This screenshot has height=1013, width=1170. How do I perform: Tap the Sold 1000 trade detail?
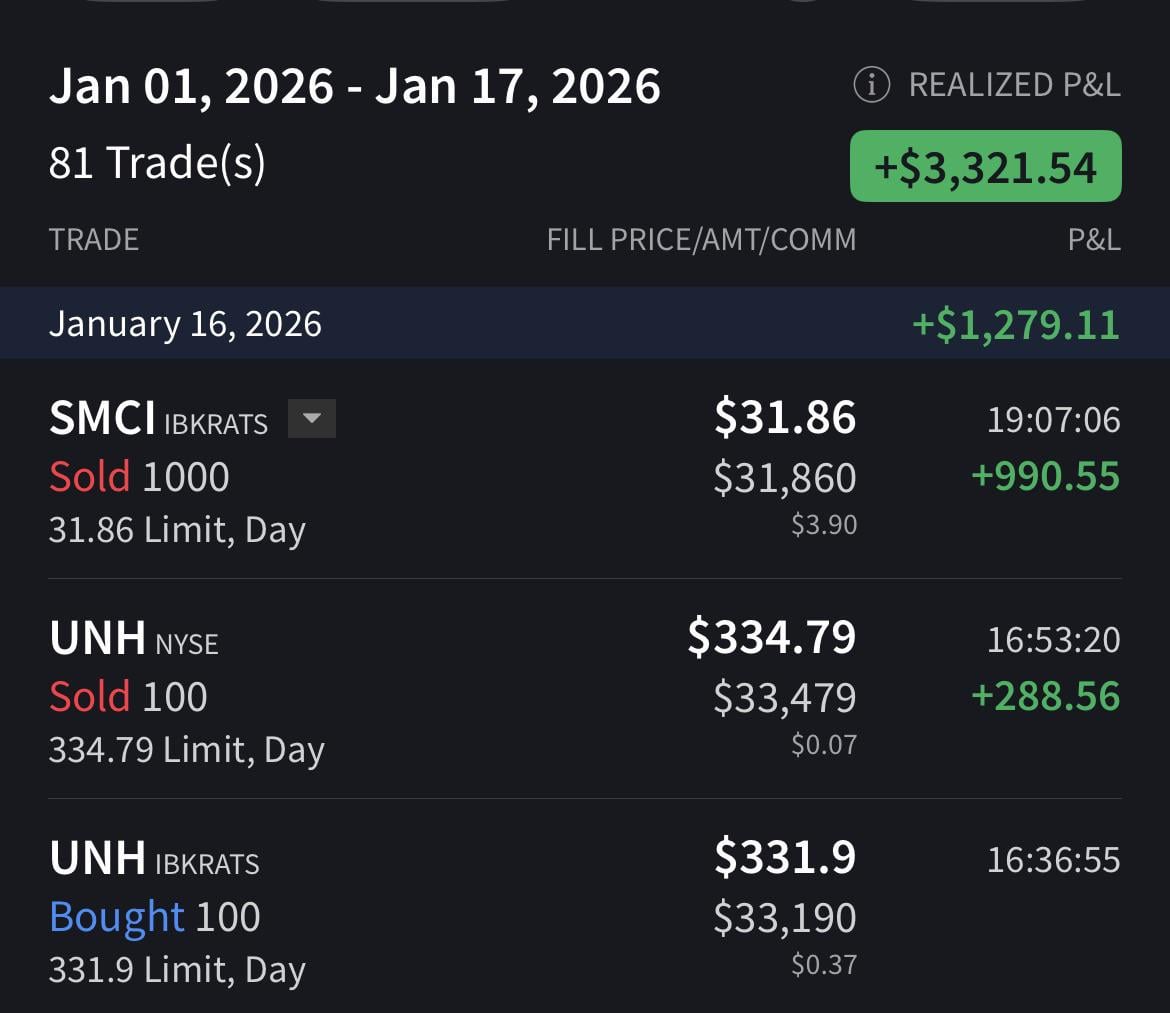coord(139,477)
